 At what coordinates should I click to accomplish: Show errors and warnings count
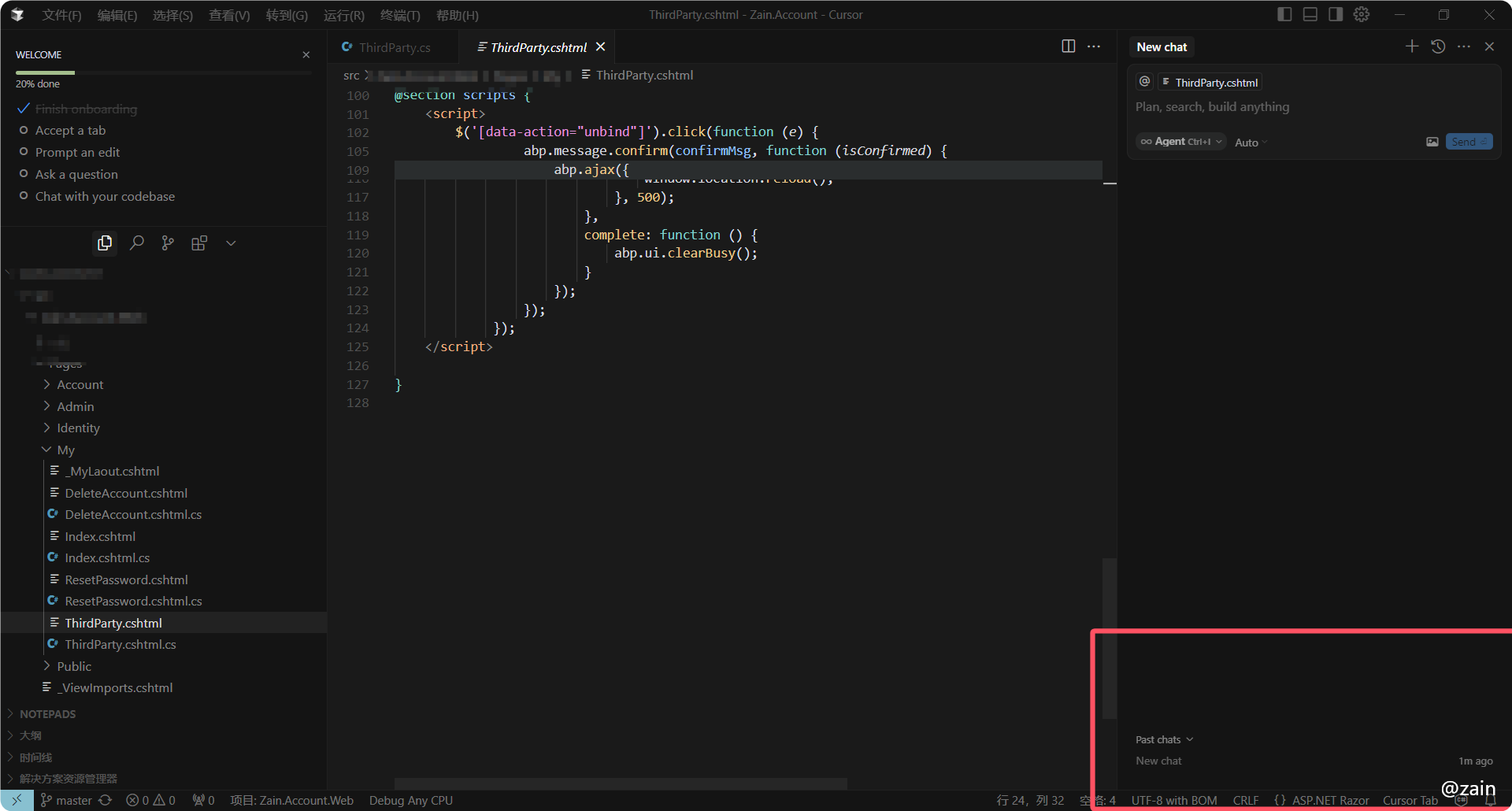[x=151, y=800]
